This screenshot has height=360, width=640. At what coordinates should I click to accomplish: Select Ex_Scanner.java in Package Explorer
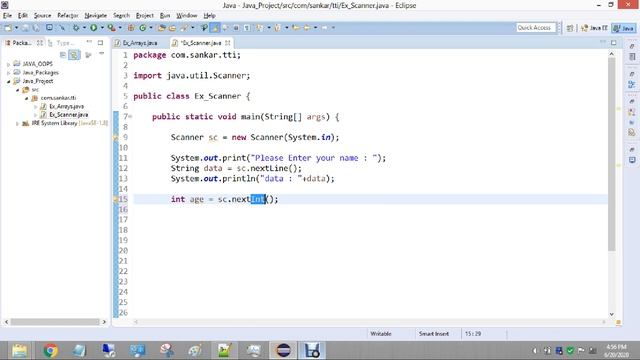pyautogui.click(x=64, y=115)
